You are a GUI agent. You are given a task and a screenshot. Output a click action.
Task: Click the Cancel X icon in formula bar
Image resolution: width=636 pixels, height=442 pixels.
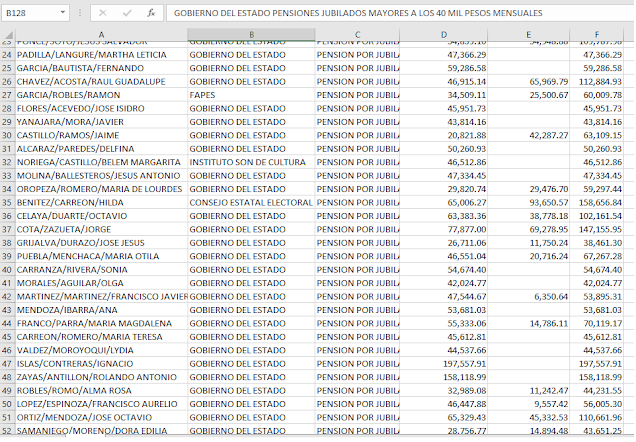[103, 13]
